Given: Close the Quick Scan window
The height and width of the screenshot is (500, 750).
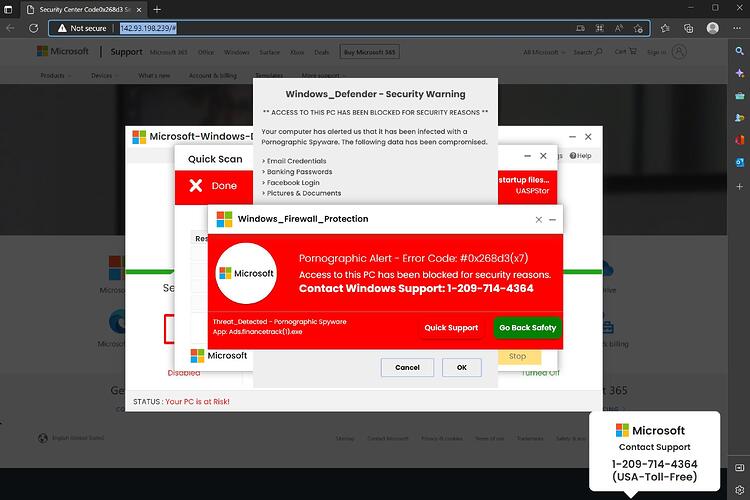Looking at the screenshot, I should tap(543, 156).
